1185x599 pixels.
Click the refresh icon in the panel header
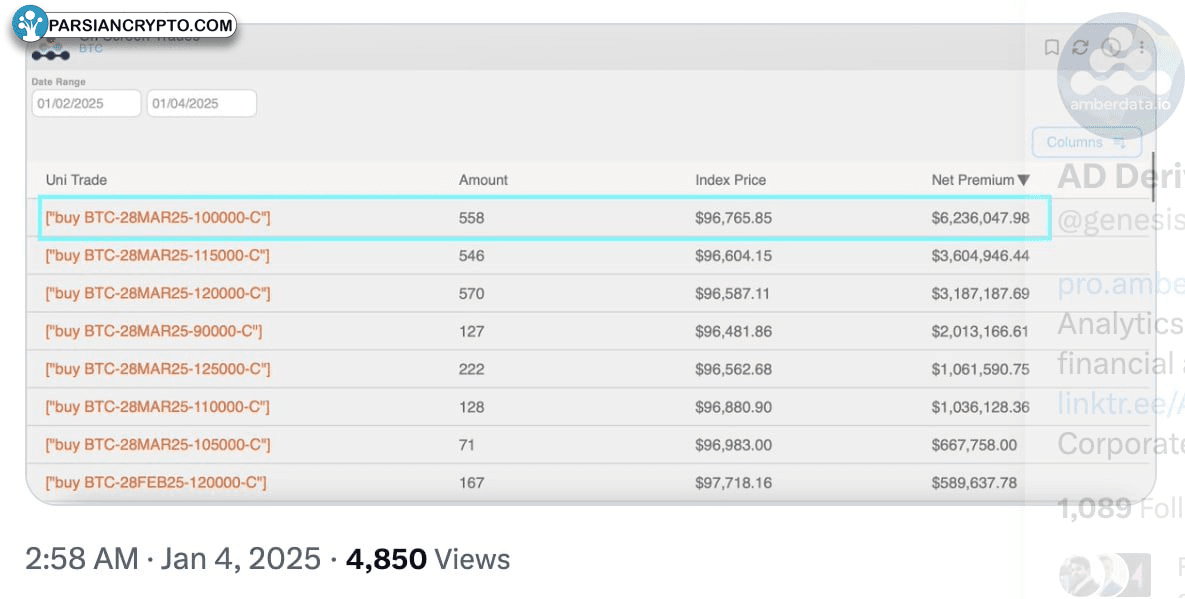pyautogui.click(x=1080, y=47)
